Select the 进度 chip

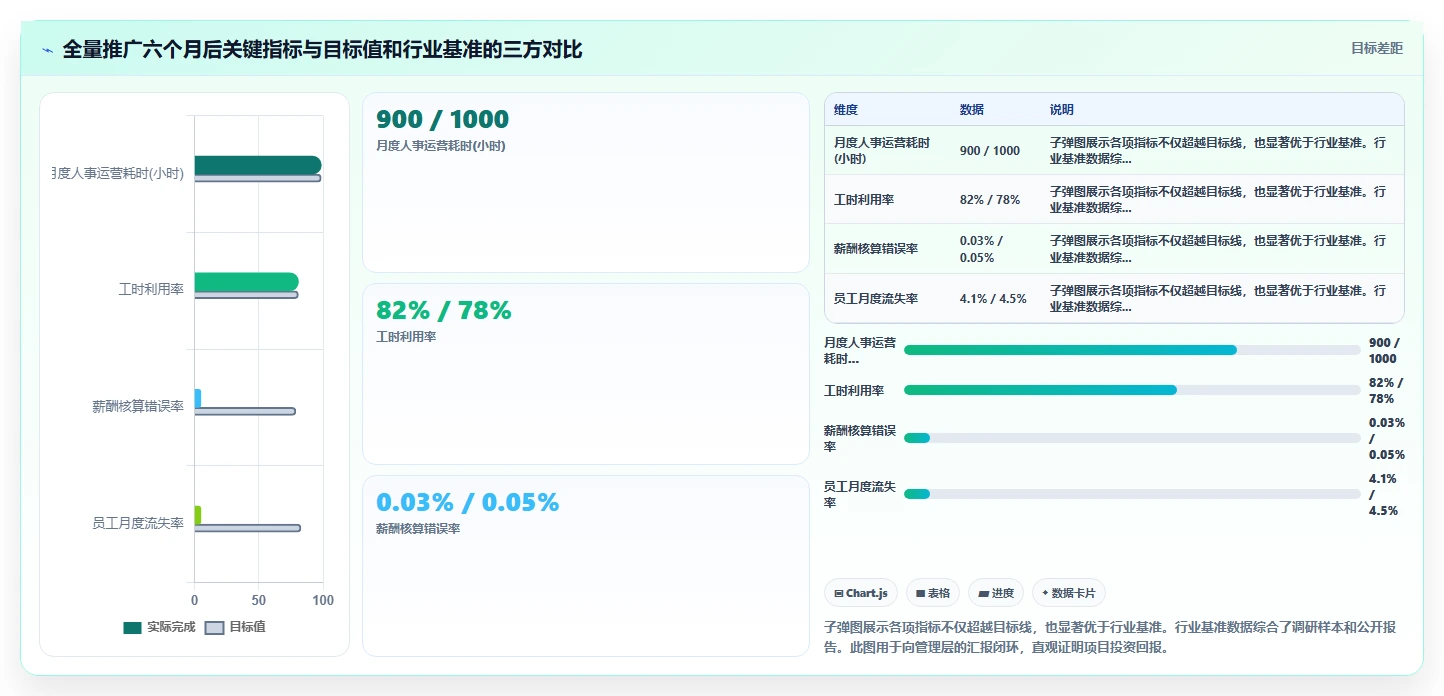[996, 593]
